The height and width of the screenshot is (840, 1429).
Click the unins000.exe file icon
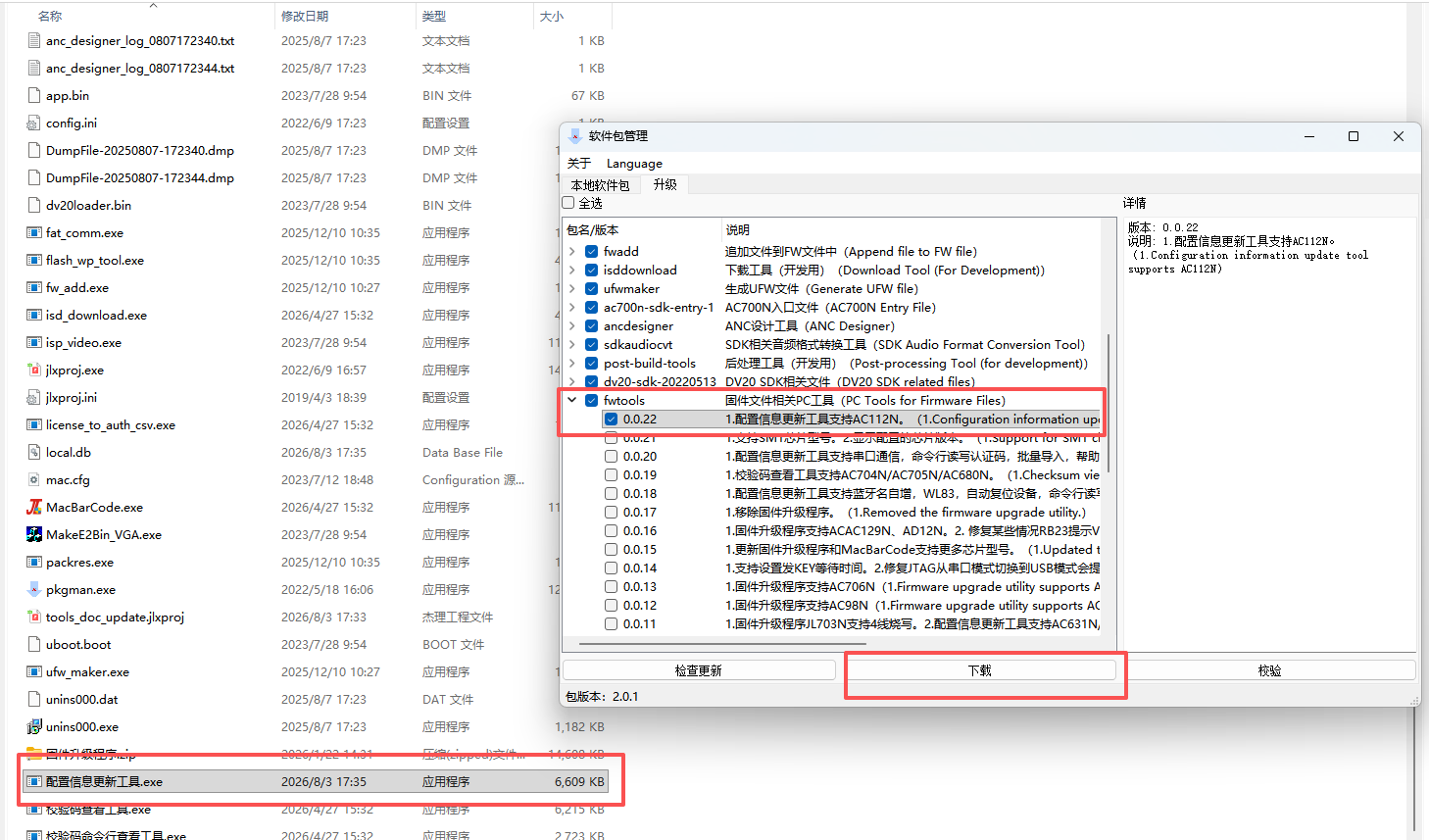[34, 726]
